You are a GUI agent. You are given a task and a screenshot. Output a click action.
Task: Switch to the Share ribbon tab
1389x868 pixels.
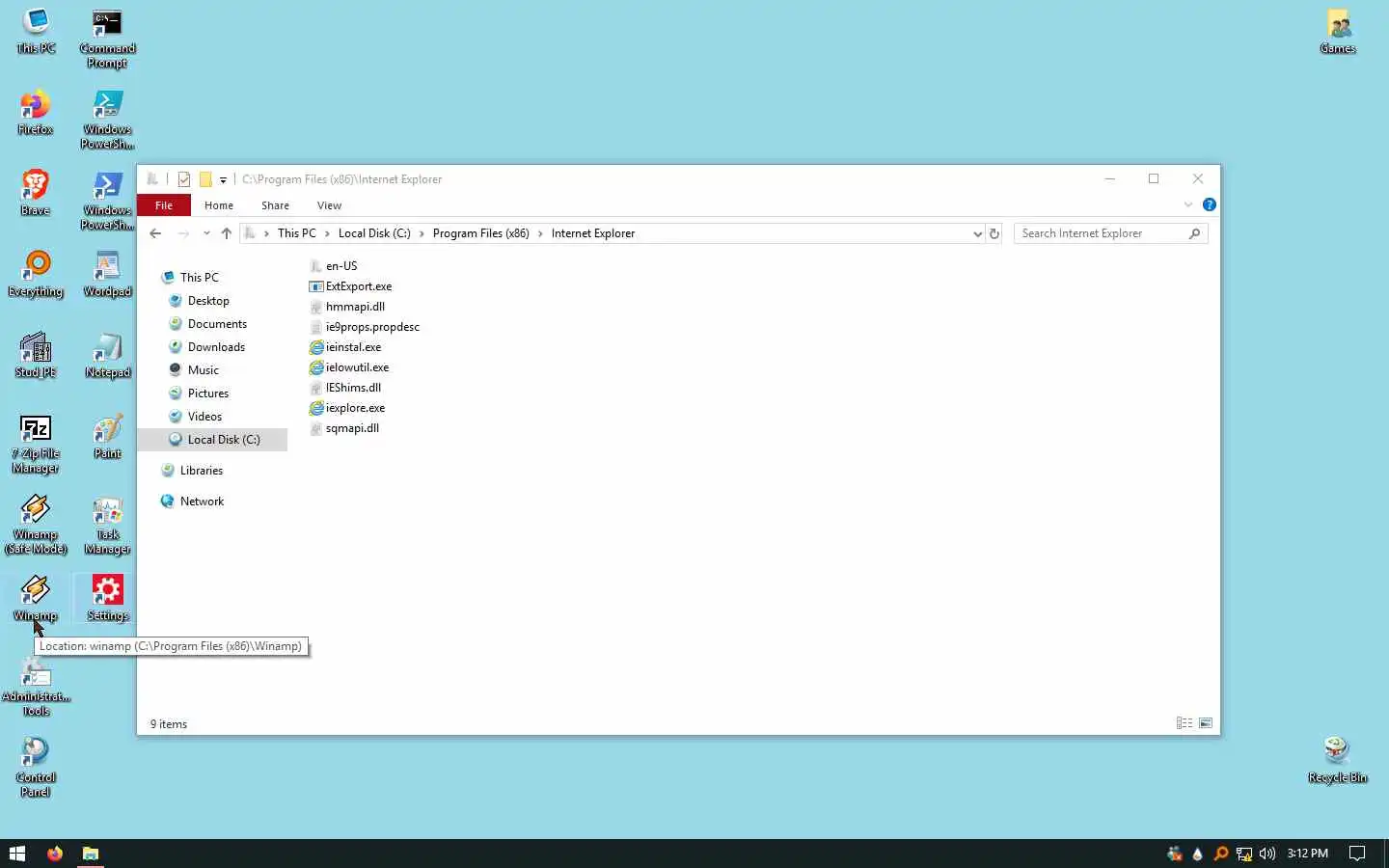tap(275, 205)
